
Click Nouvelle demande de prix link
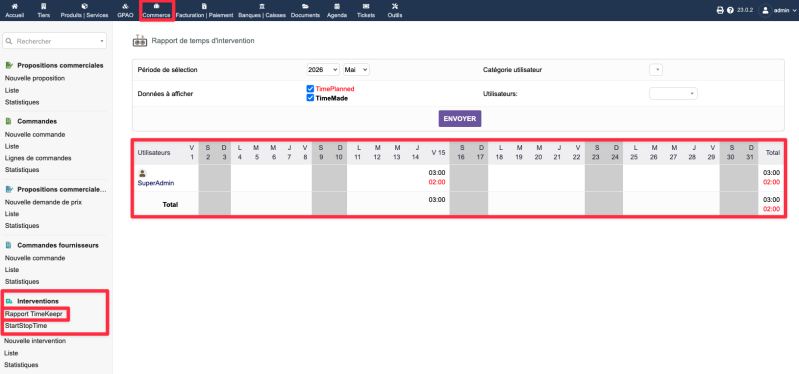coord(43,202)
